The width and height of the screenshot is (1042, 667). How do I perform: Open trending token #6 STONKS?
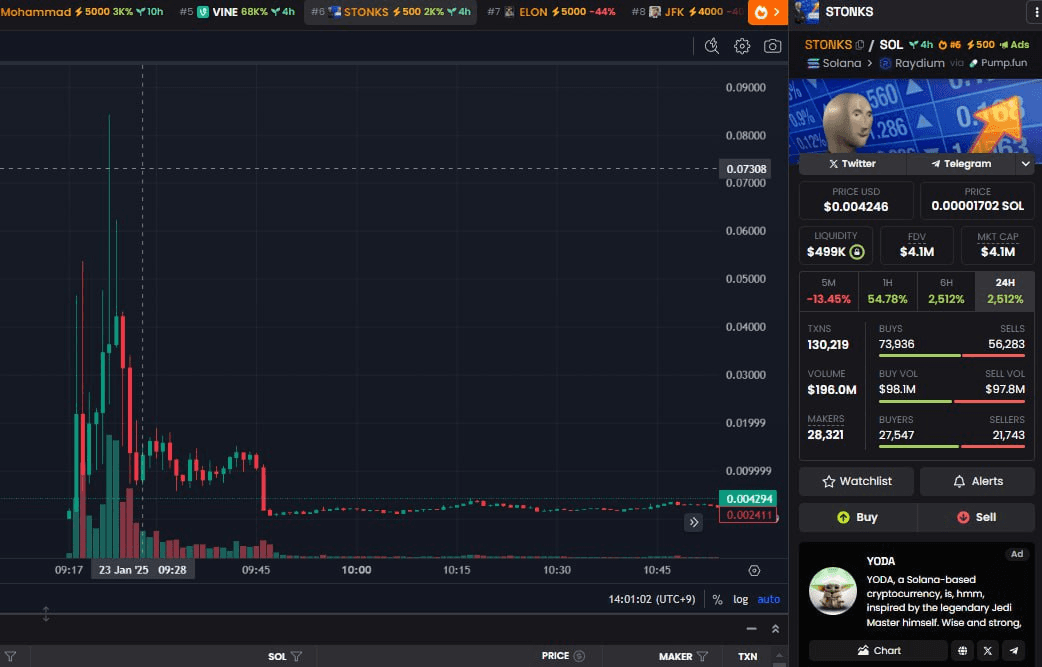[x=391, y=12]
